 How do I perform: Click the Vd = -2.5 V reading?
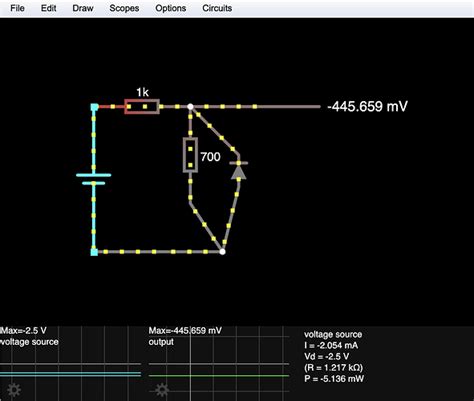pos(326,357)
